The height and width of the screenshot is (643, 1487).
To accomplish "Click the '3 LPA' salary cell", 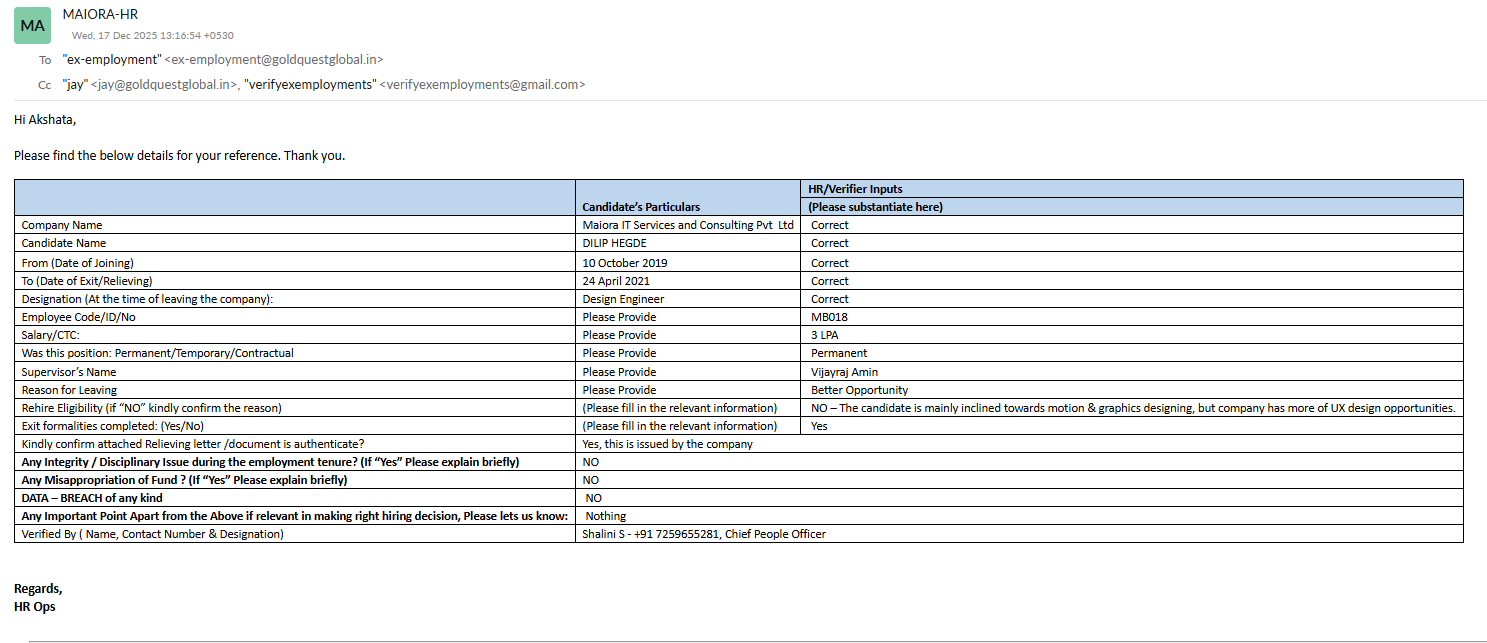I will [x=1133, y=335].
